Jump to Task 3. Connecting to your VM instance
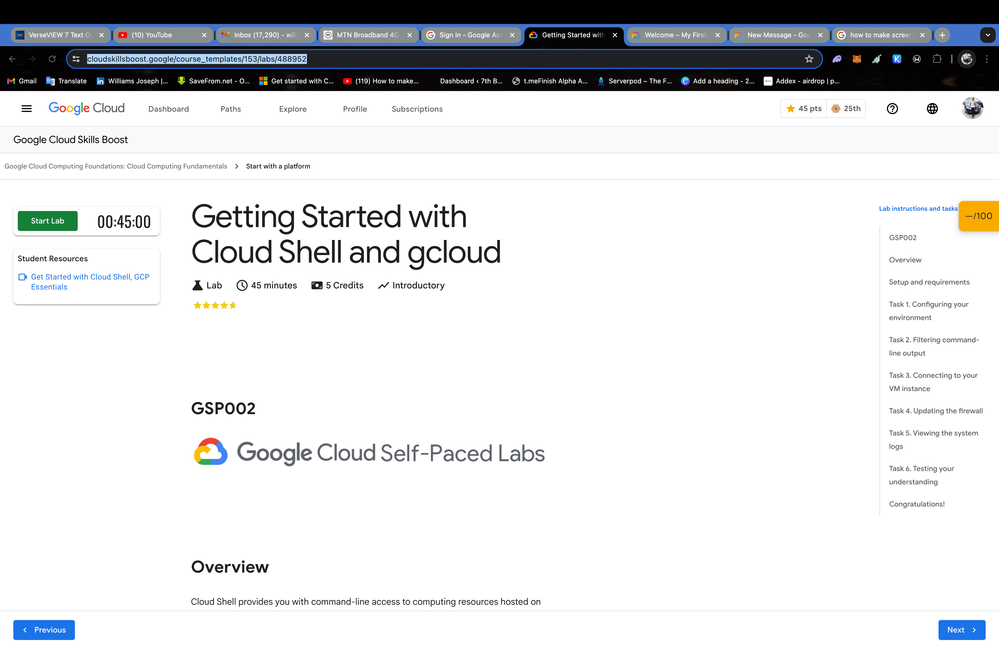 [x=933, y=382]
